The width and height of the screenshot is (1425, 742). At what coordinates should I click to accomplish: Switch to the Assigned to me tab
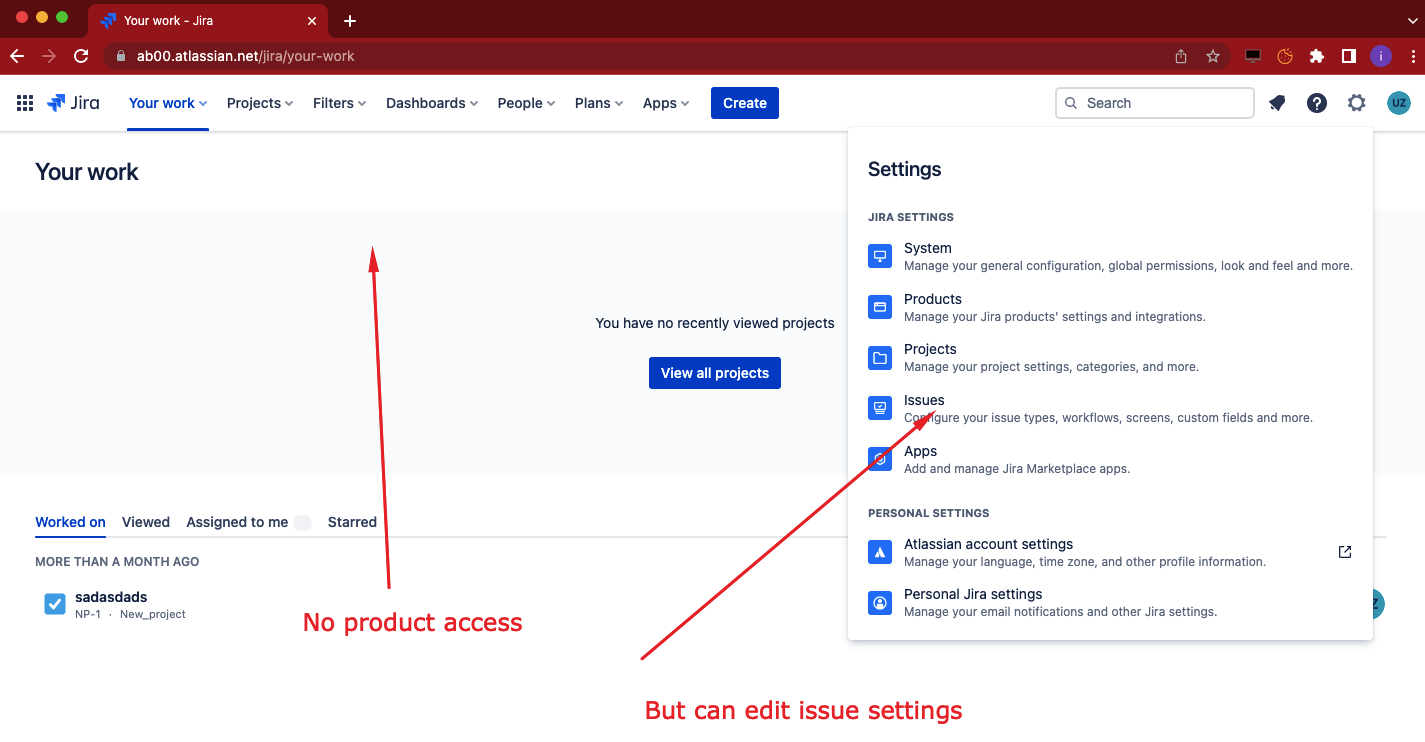237,522
